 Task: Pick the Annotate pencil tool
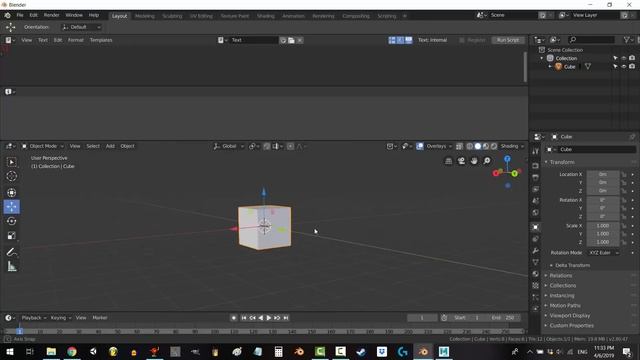(x=11, y=252)
